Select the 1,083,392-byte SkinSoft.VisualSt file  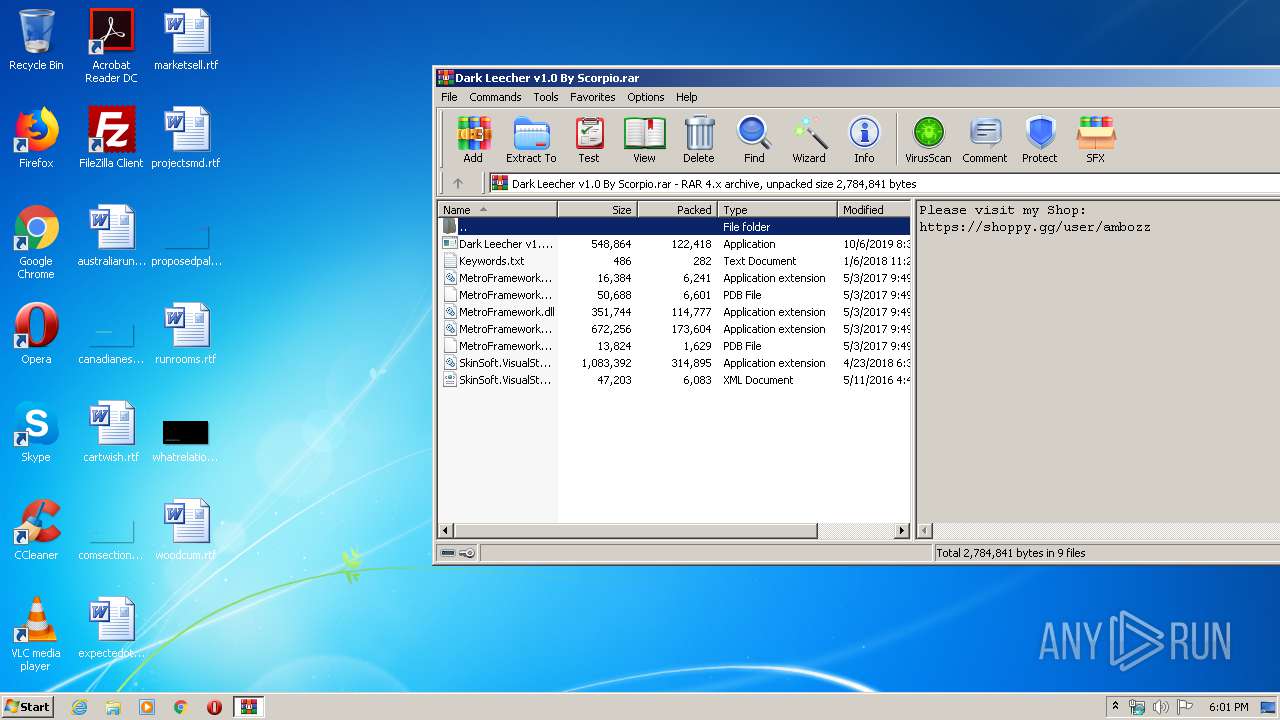[x=674, y=363]
